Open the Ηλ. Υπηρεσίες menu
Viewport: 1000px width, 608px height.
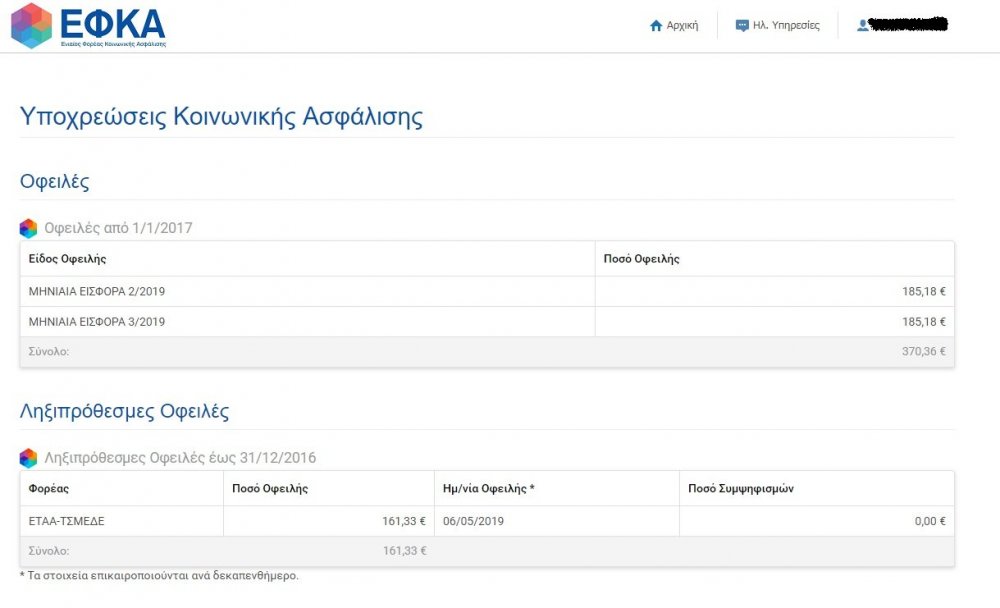click(786, 26)
